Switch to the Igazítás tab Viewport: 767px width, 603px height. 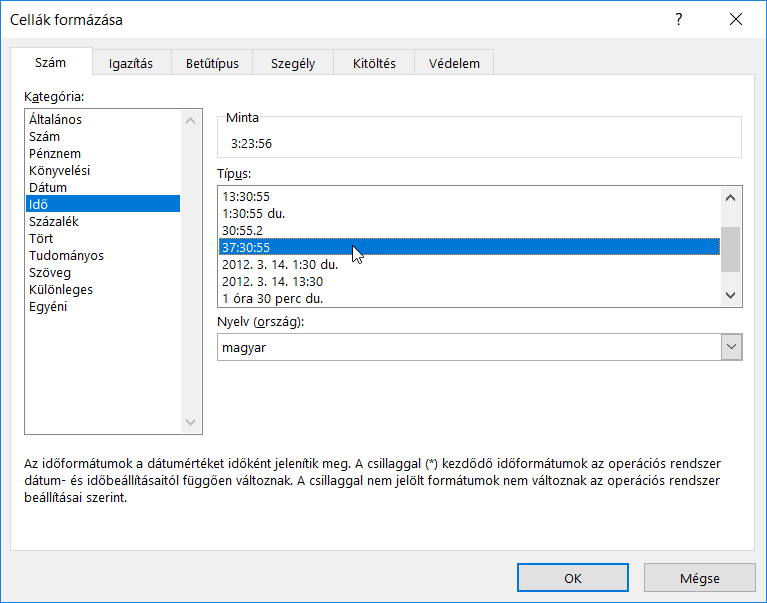point(130,63)
